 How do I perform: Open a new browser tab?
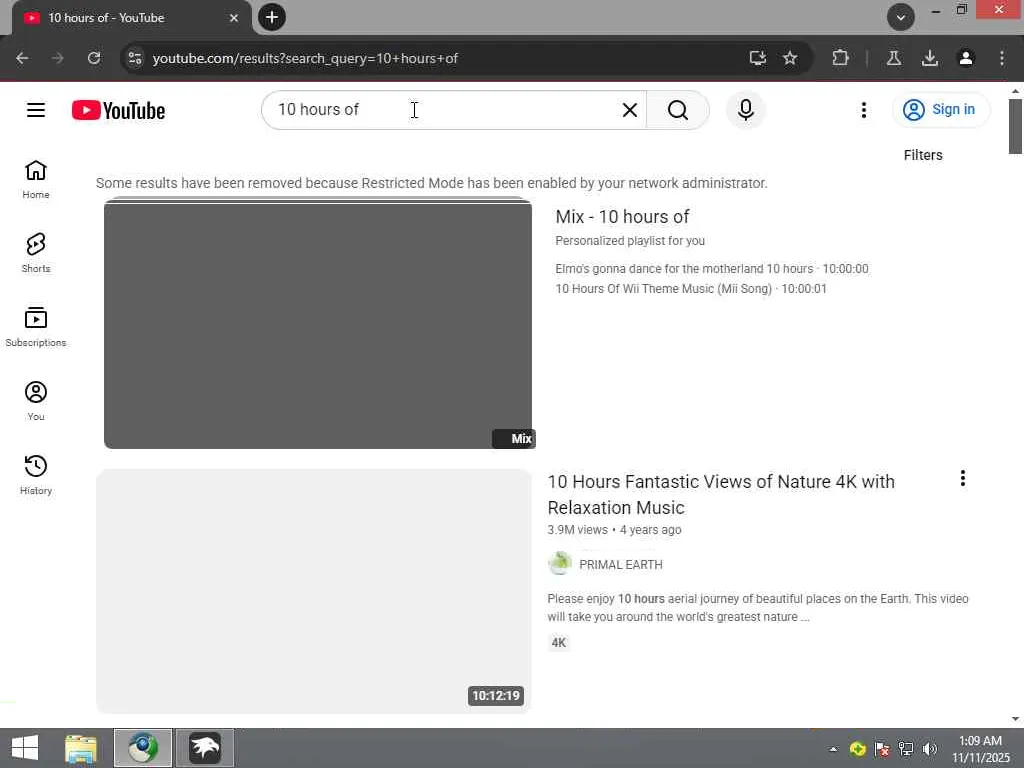click(x=272, y=17)
